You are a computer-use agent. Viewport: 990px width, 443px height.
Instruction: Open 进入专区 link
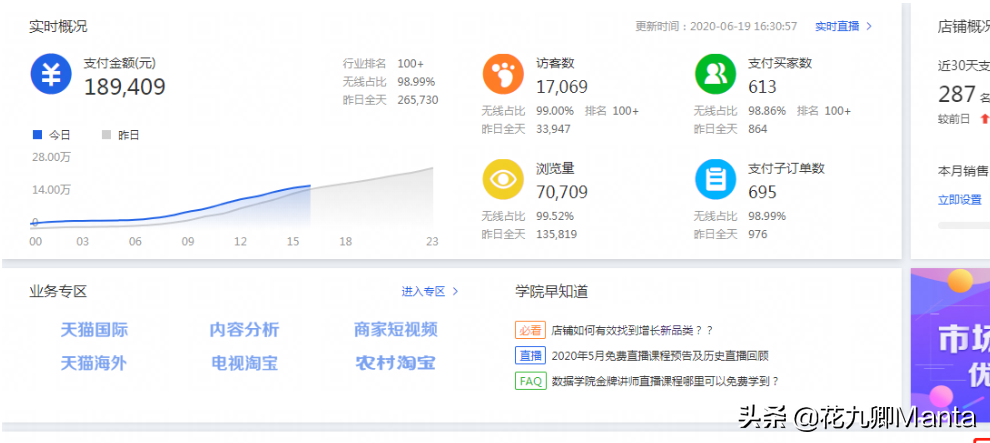424,292
